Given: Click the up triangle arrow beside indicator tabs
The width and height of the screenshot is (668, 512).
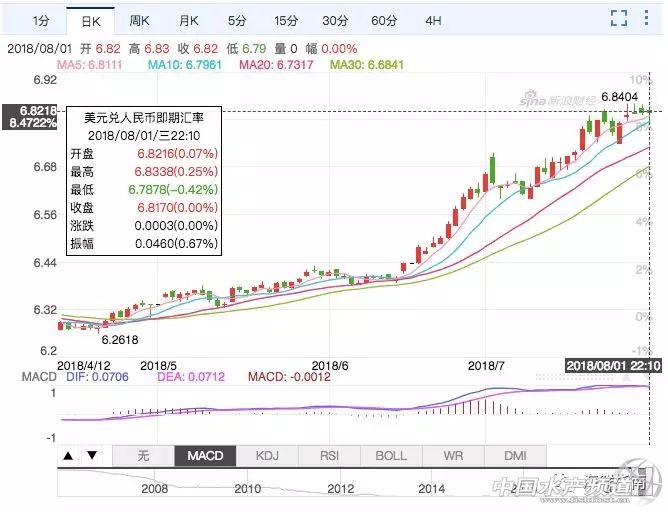Looking at the screenshot, I should [68, 456].
